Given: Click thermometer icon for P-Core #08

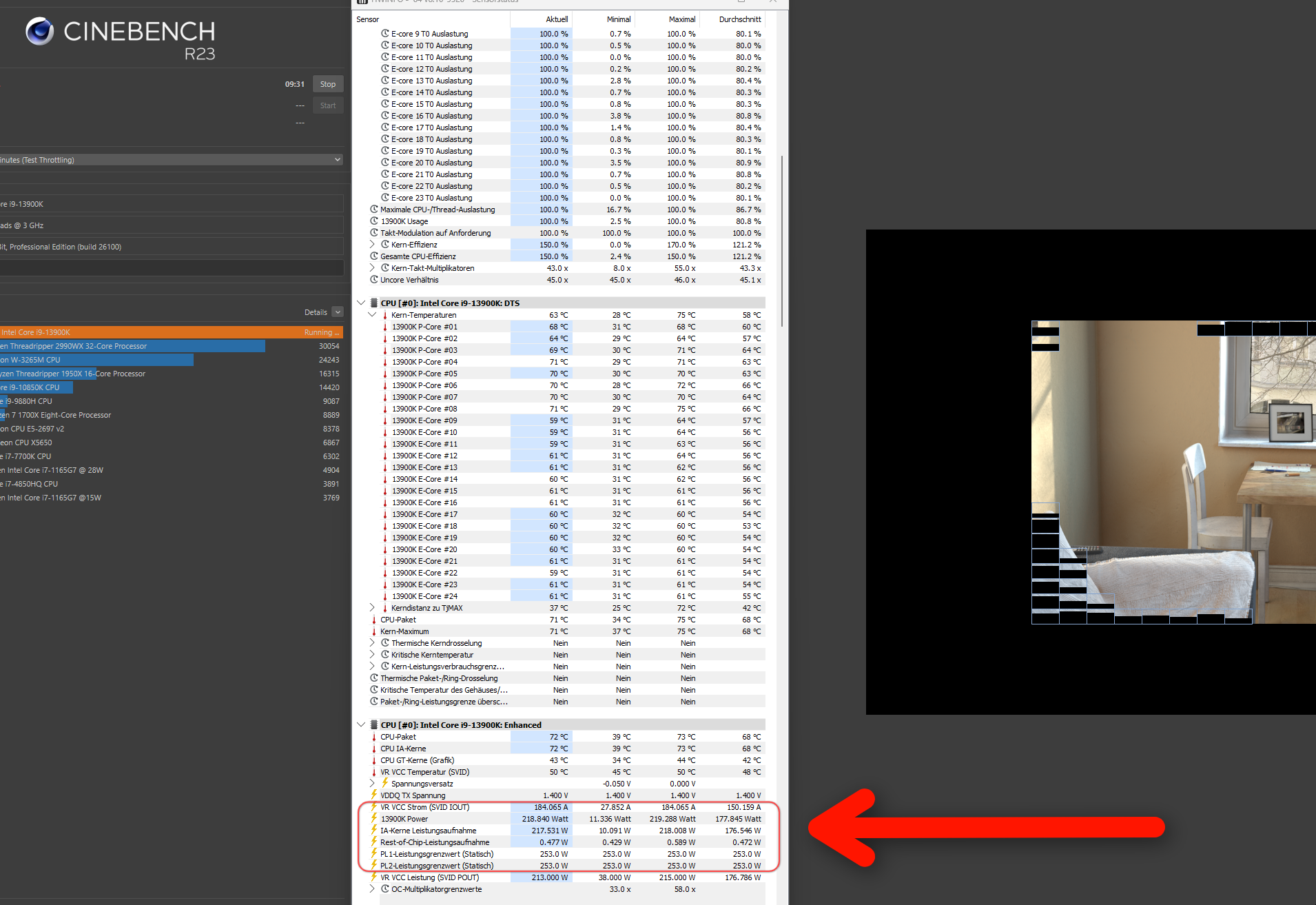Looking at the screenshot, I should click(x=385, y=408).
